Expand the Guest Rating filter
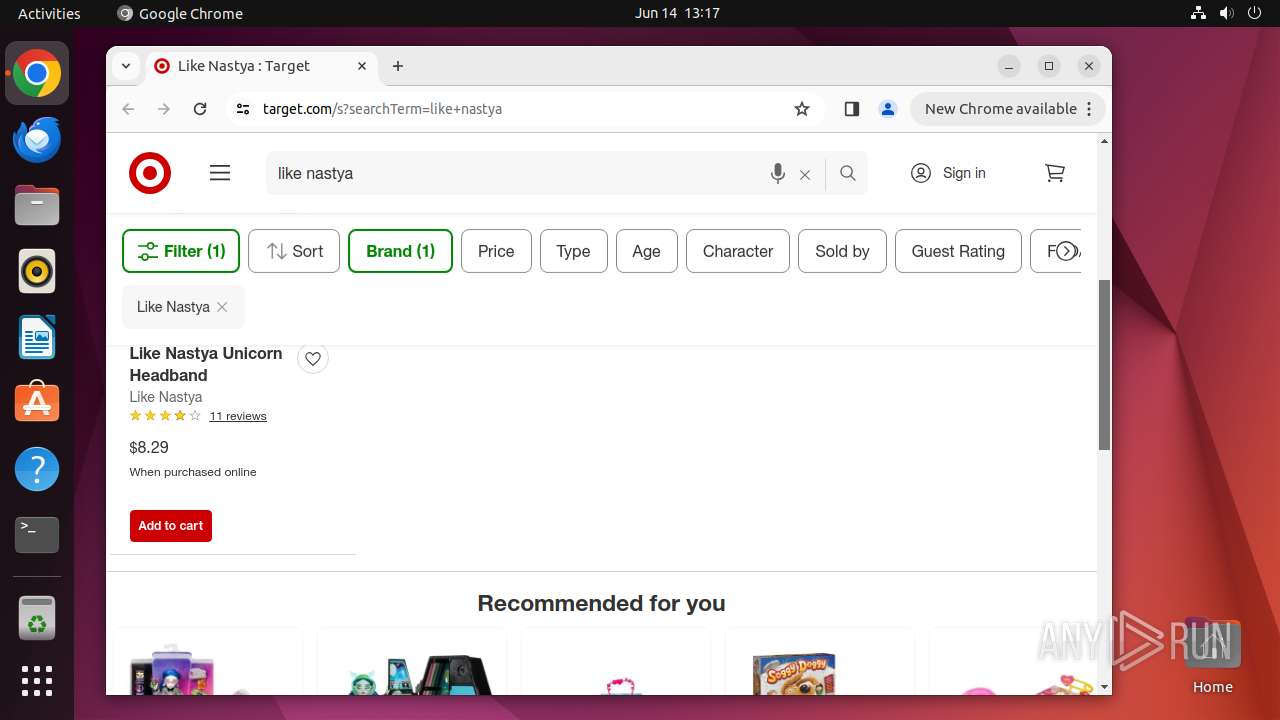The height and width of the screenshot is (720, 1280). pos(958,251)
